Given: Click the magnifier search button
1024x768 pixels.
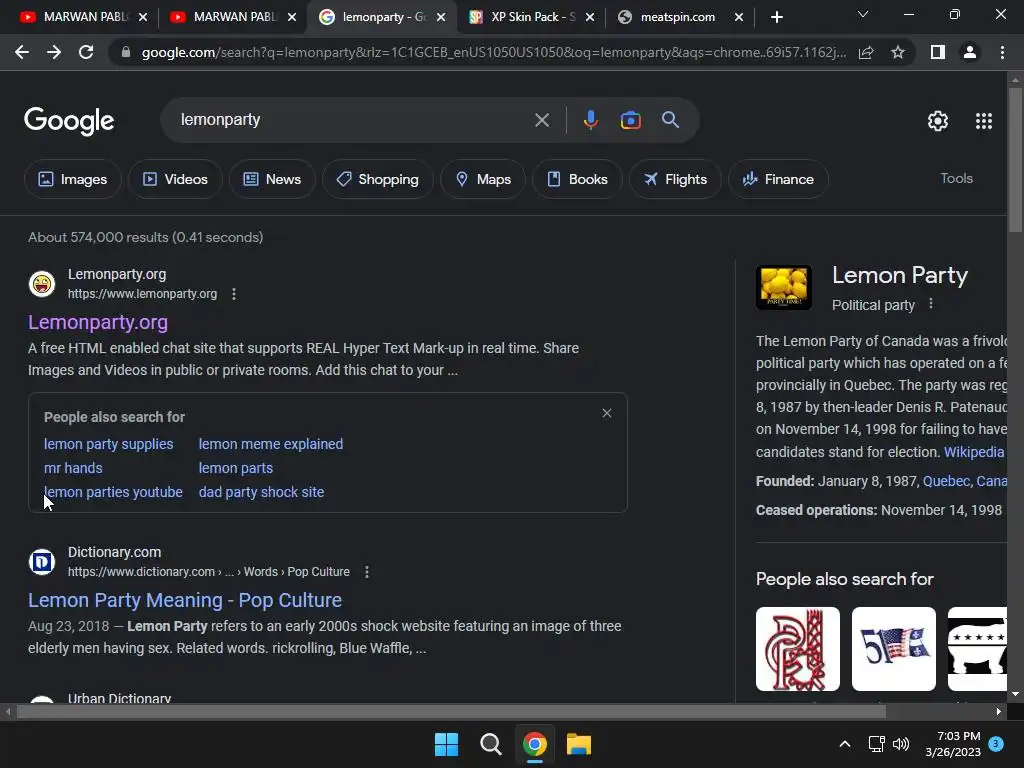Looking at the screenshot, I should [x=670, y=120].
